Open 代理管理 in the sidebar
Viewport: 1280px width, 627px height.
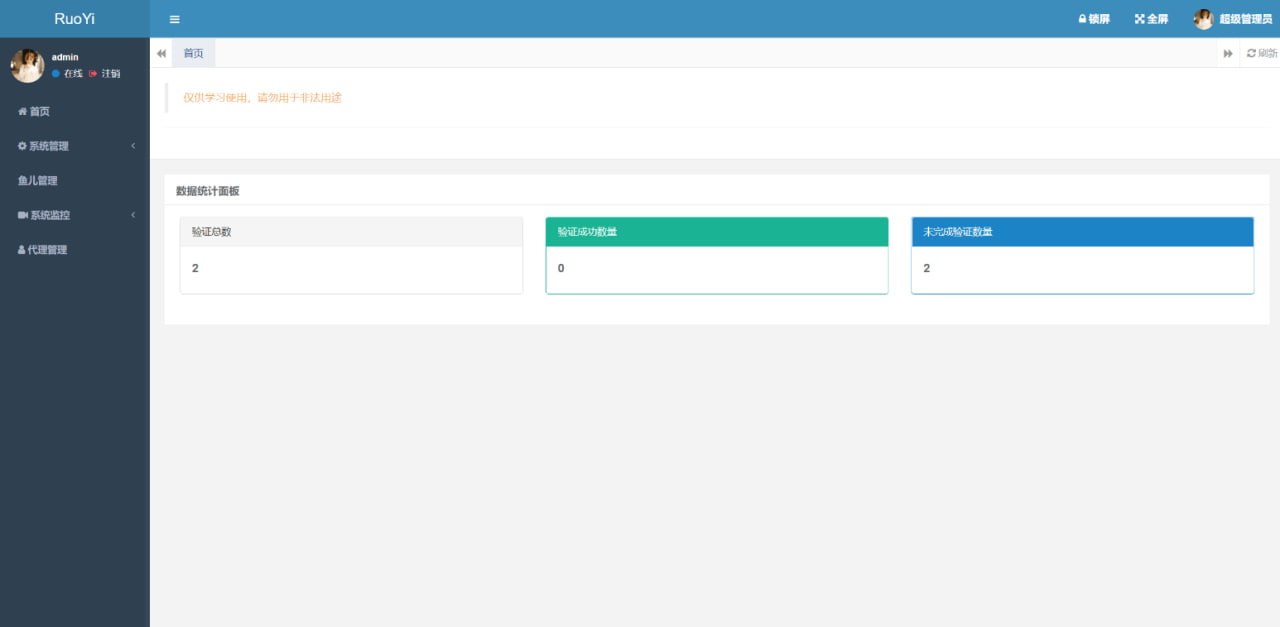click(47, 250)
